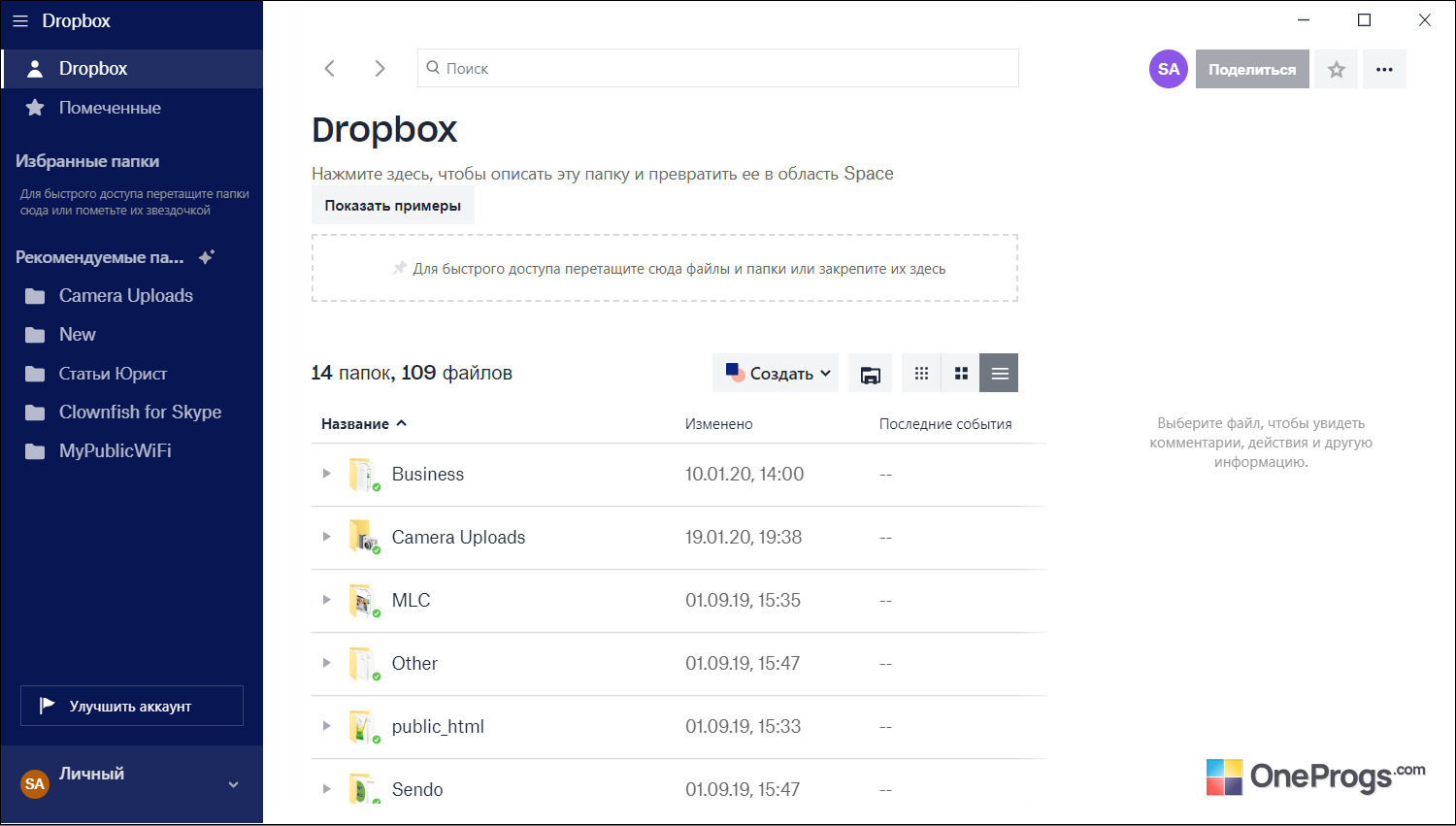Screen dimensions: 1456x826
Task: Expand the MLC folder row
Action: [x=327, y=600]
